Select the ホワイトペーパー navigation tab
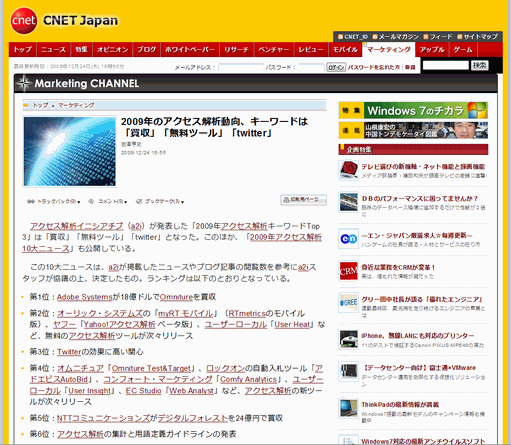 190,50
